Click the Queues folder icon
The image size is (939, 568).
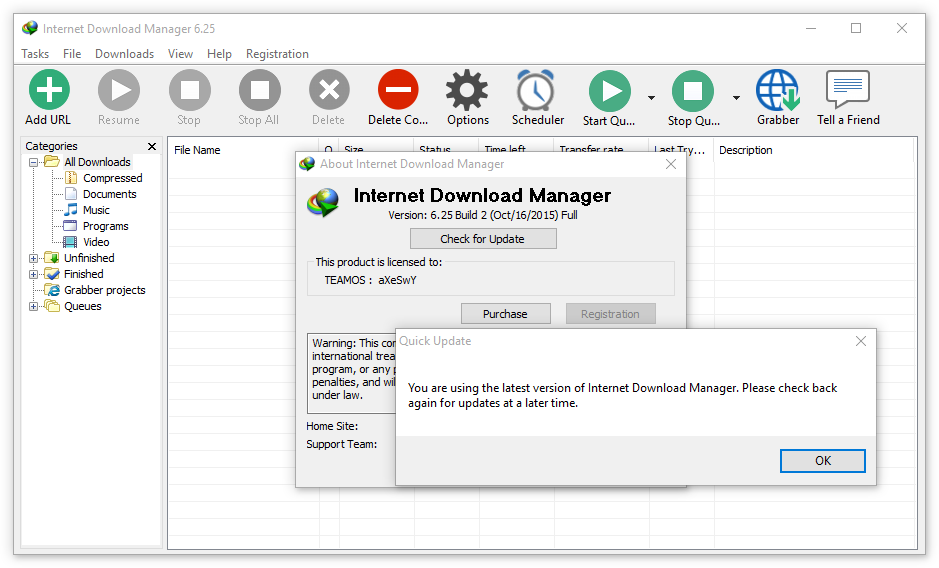tap(53, 306)
